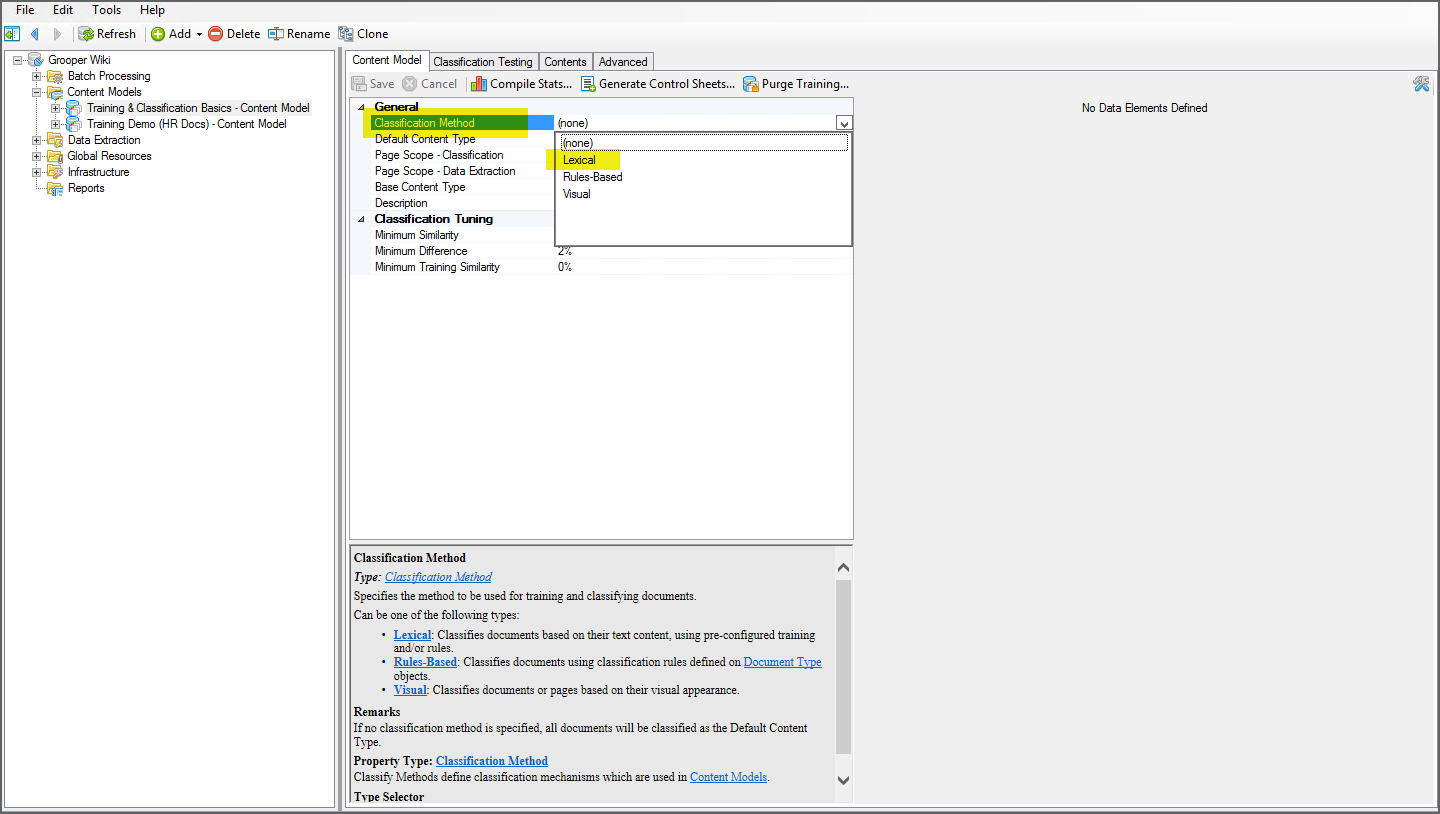Select Lexical from the dropdown list
The width and height of the screenshot is (1440, 814).
point(579,160)
